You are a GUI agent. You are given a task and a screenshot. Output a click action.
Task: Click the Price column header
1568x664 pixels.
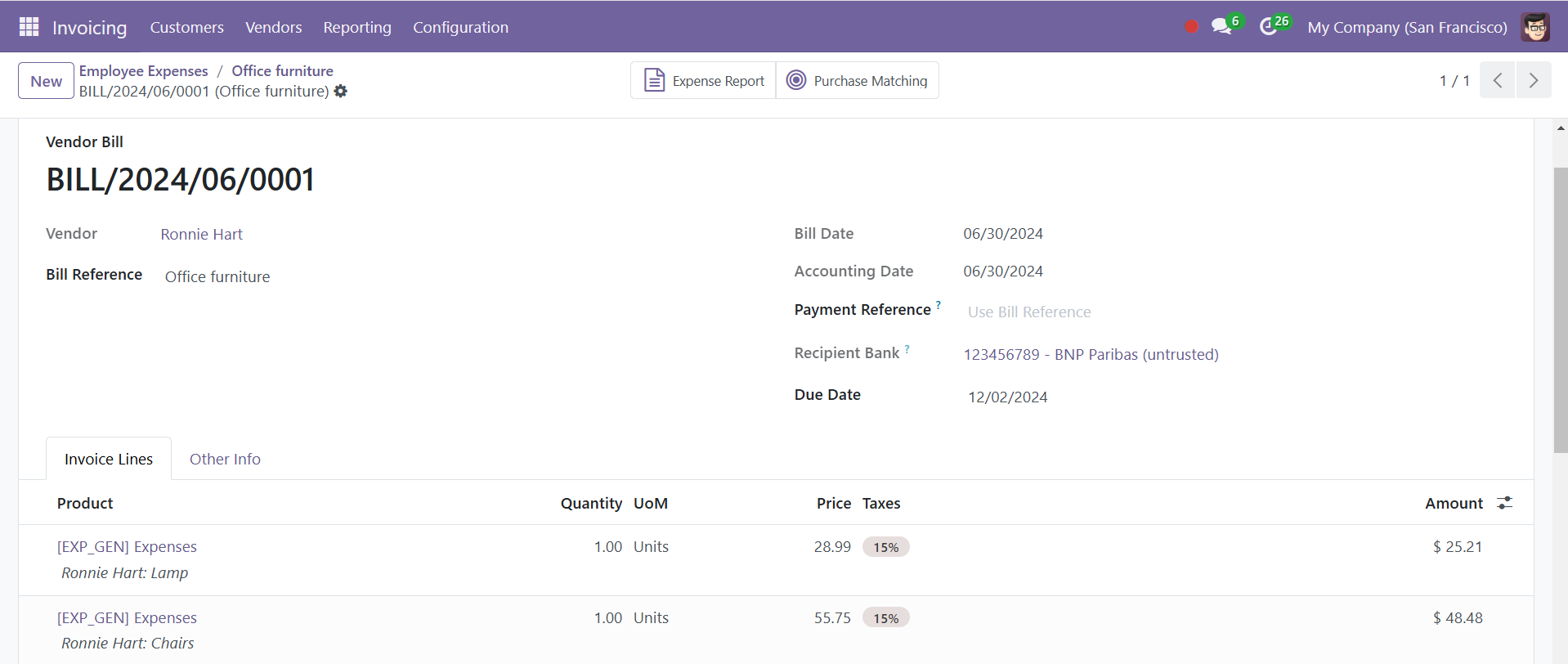pos(834,503)
